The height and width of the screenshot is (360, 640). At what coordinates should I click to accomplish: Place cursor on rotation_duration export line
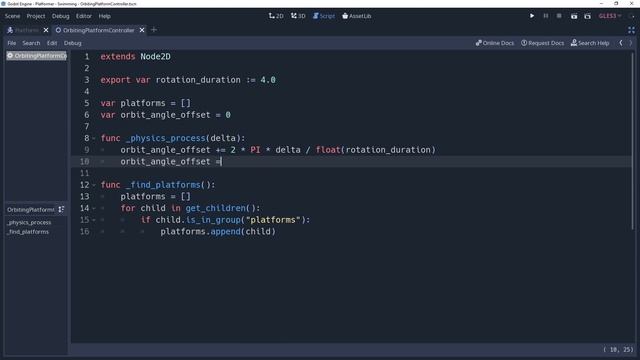188,80
